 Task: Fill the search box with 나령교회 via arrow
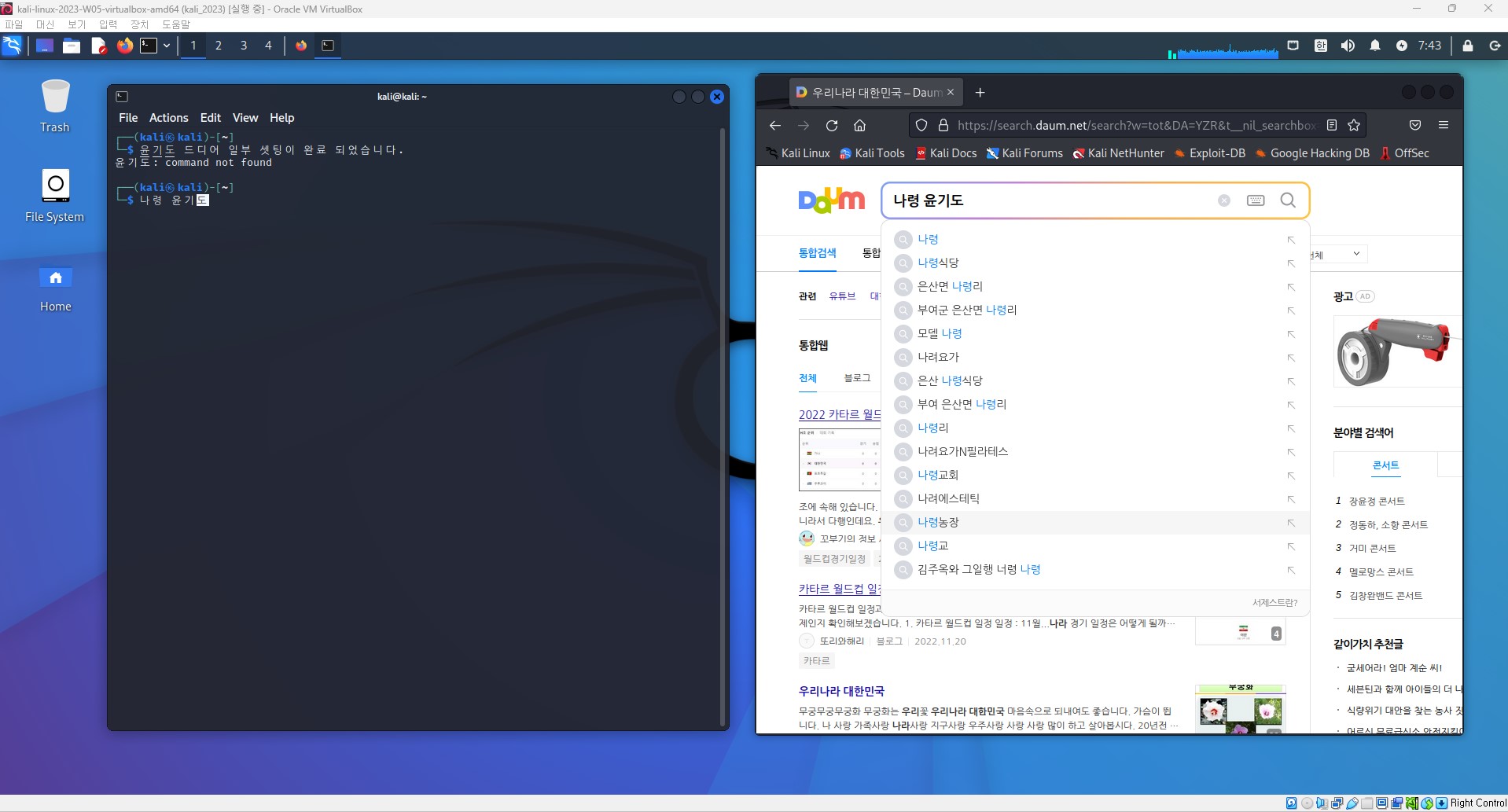coord(1291,476)
